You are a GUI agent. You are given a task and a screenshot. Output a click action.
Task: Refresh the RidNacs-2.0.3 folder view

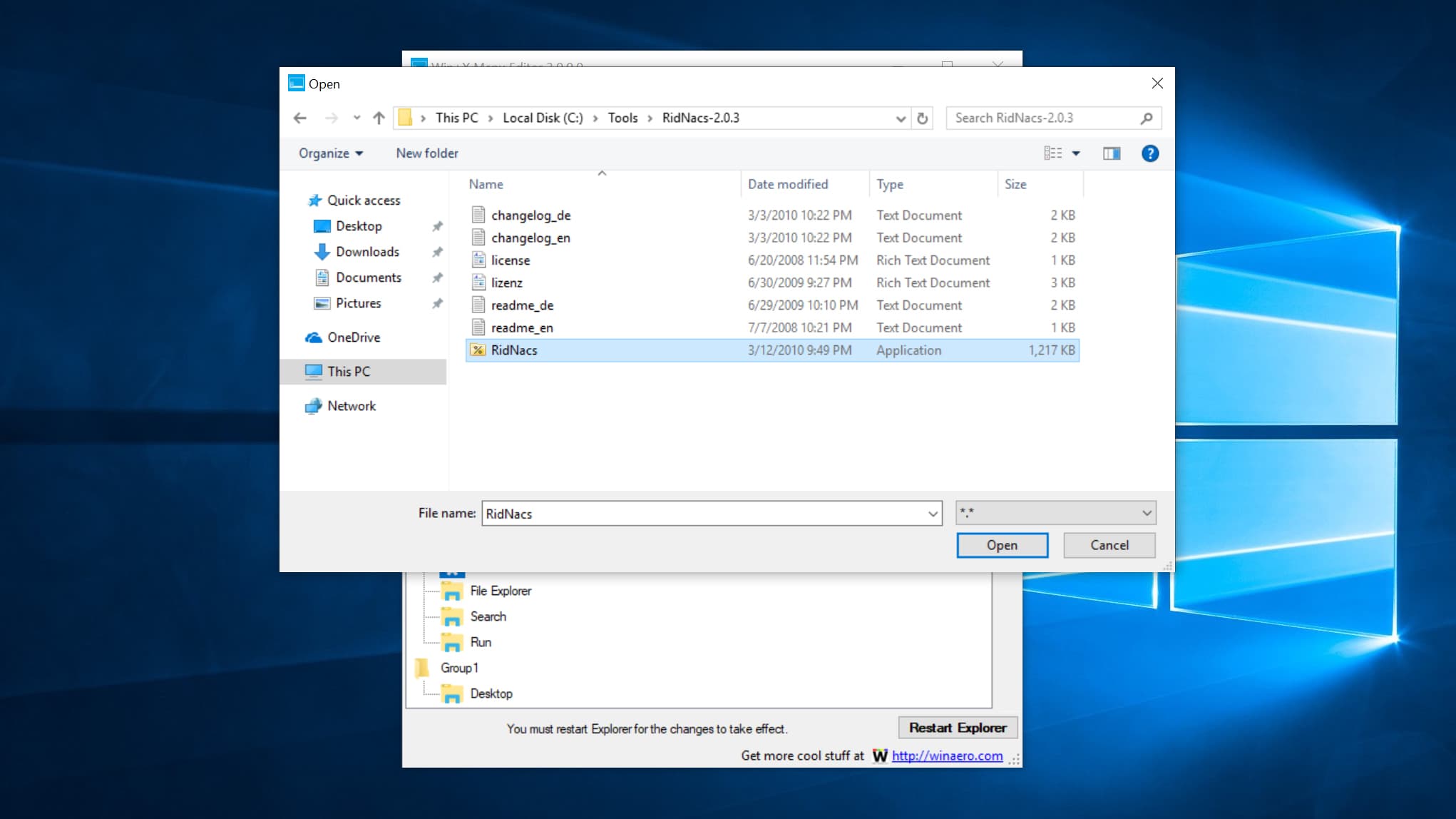point(922,118)
